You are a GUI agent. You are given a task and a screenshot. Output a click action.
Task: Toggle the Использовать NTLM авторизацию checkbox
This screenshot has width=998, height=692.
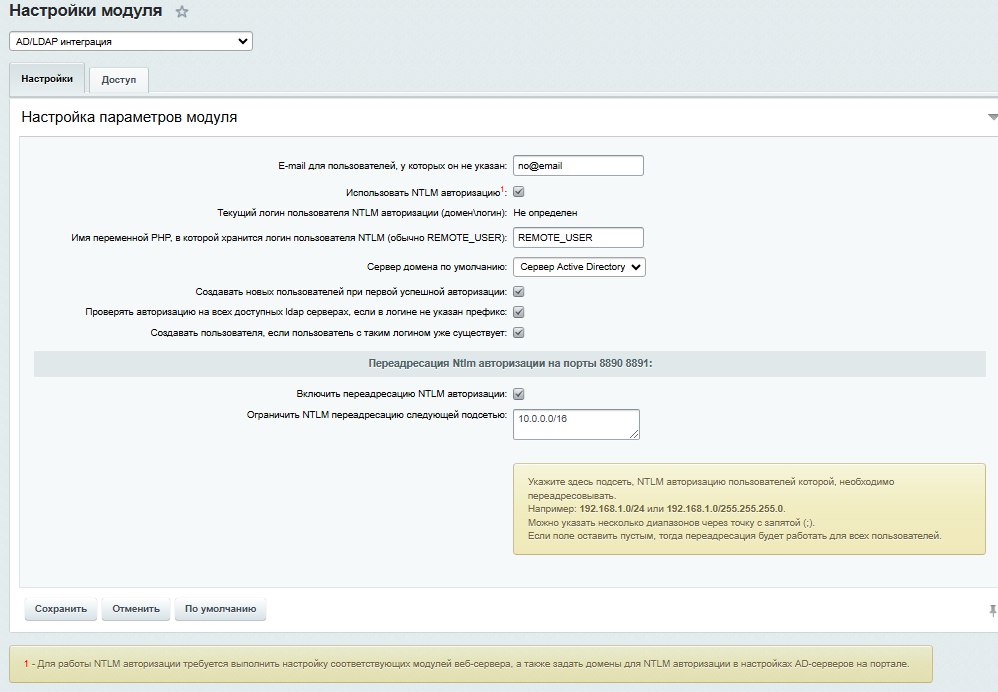click(x=519, y=192)
